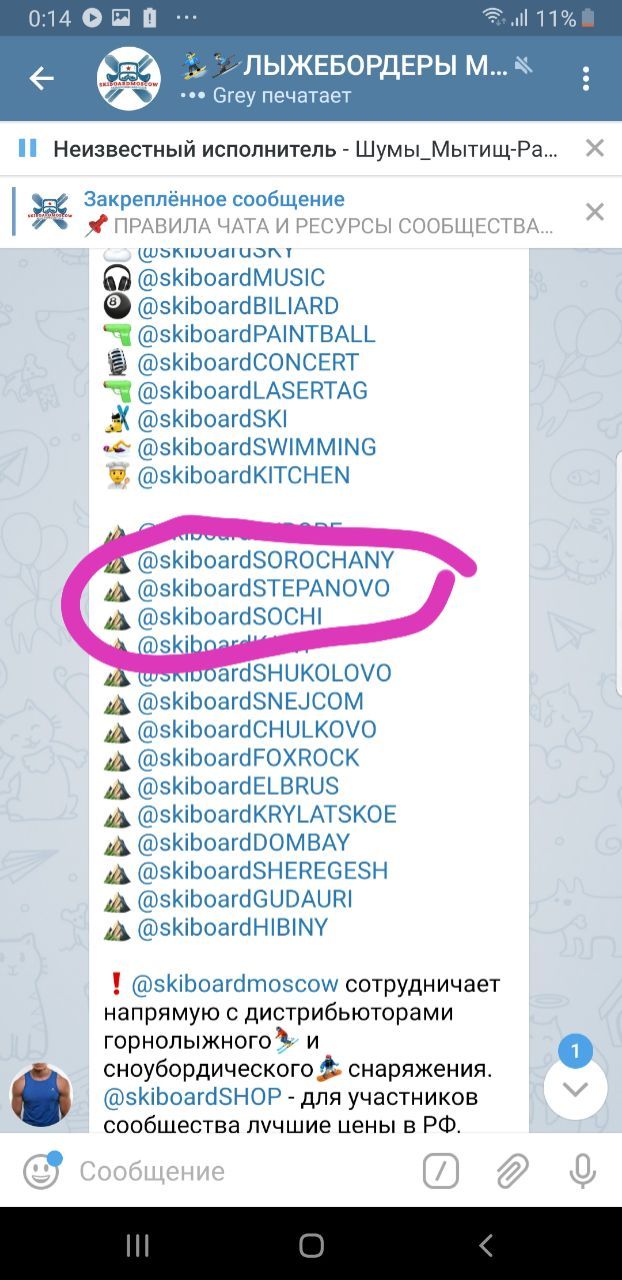The image size is (622, 1280).
Task: Open the @skiboardSOCHI channel link
Action: [230, 617]
